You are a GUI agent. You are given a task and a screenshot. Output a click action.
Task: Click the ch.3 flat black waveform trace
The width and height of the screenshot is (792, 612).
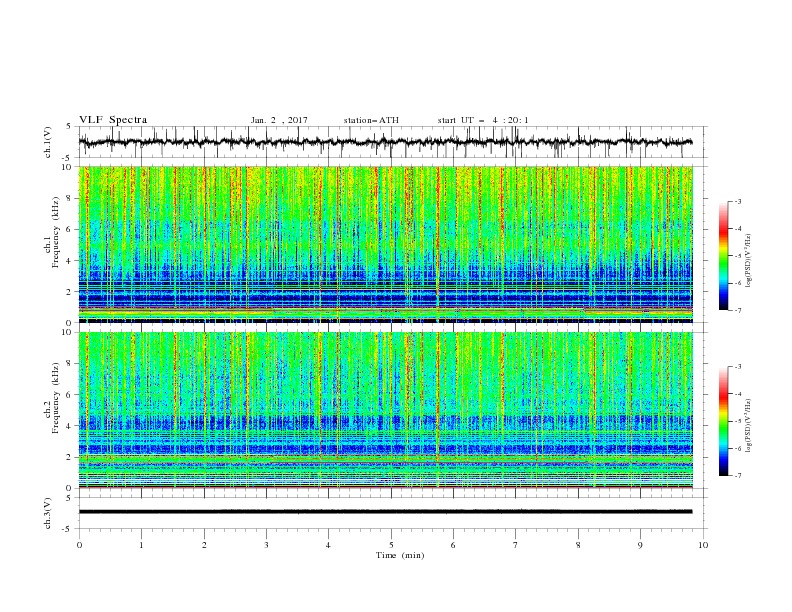pyautogui.click(x=386, y=512)
